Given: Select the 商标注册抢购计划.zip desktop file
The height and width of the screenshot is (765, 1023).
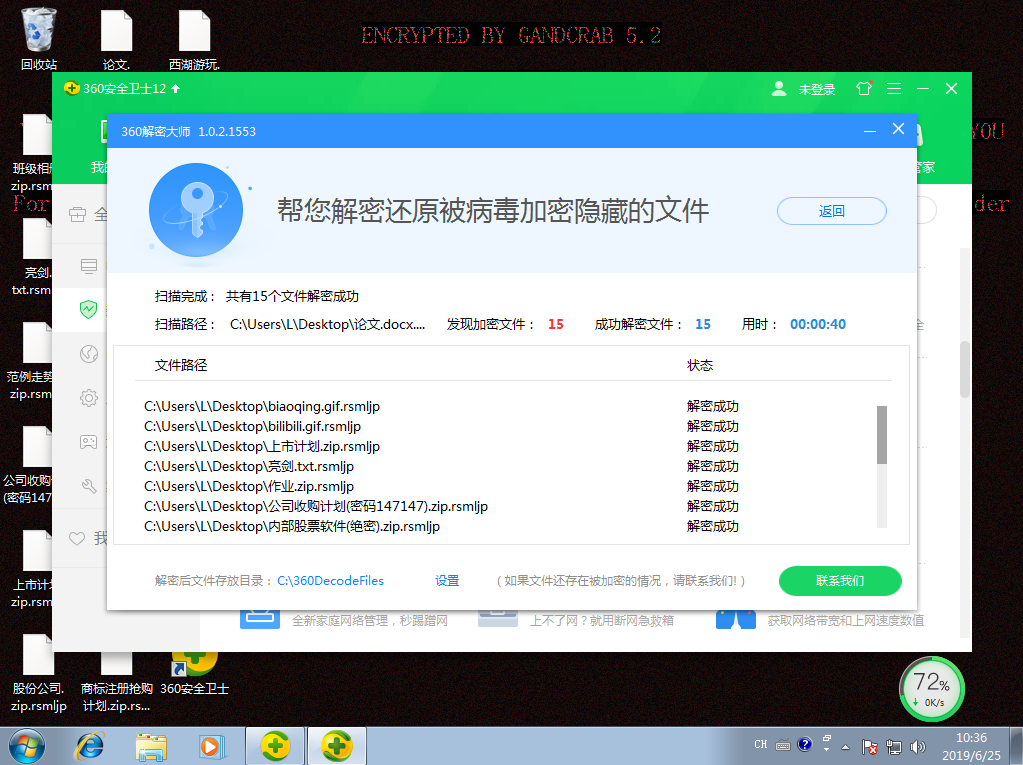Looking at the screenshot, I should coord(117,682).
